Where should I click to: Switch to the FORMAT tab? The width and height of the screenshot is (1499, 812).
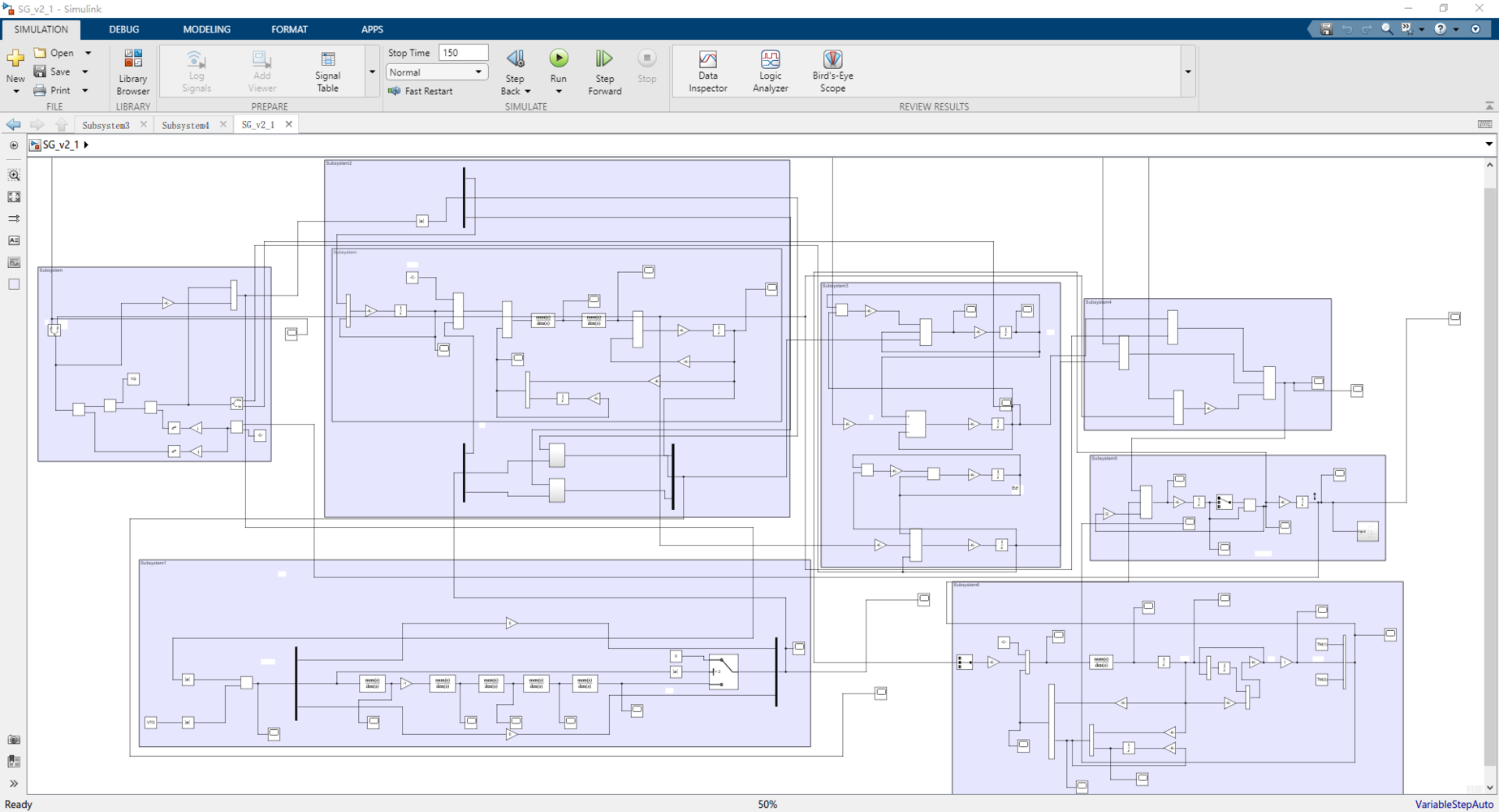[x=289, y=29]
